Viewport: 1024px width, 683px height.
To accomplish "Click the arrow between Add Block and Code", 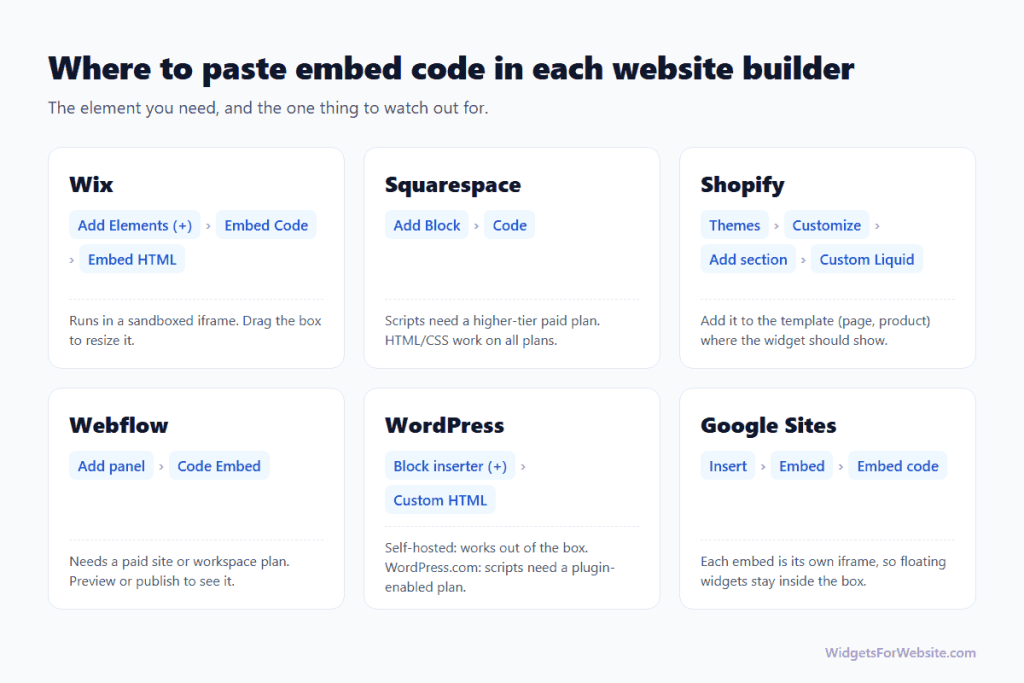I will click(476, 226).
